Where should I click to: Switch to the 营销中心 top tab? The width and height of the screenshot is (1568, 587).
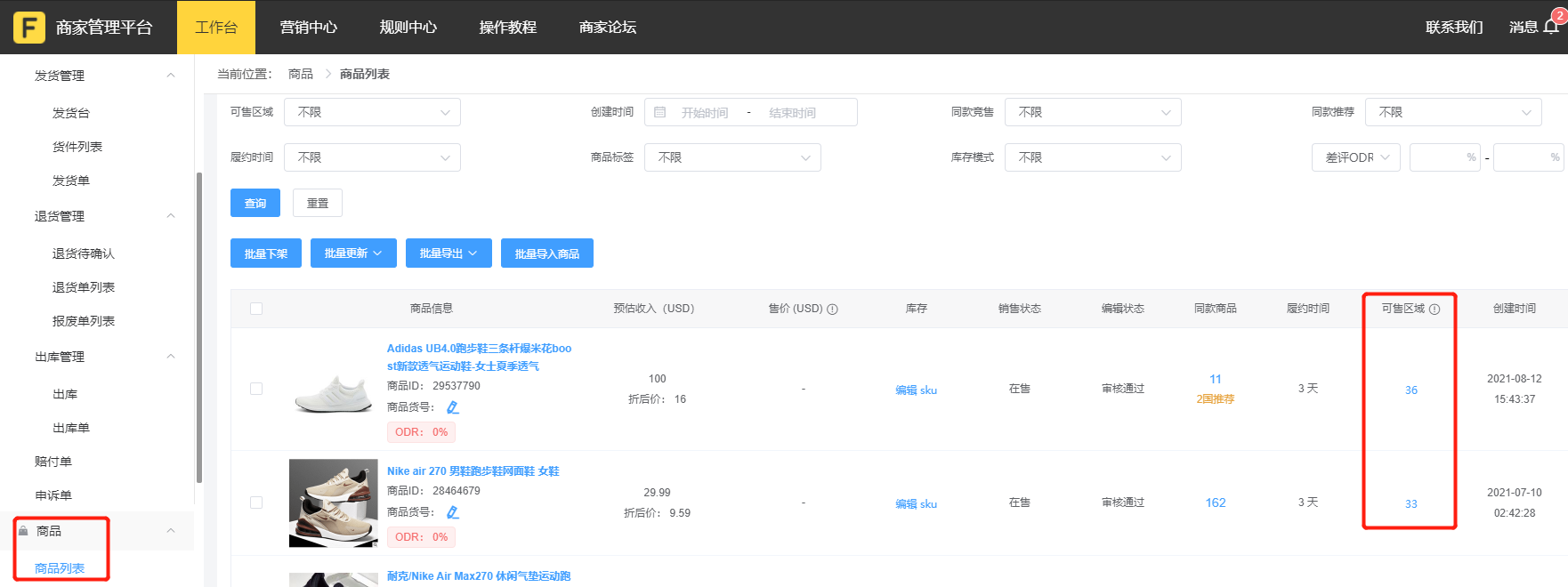(308, 28)
